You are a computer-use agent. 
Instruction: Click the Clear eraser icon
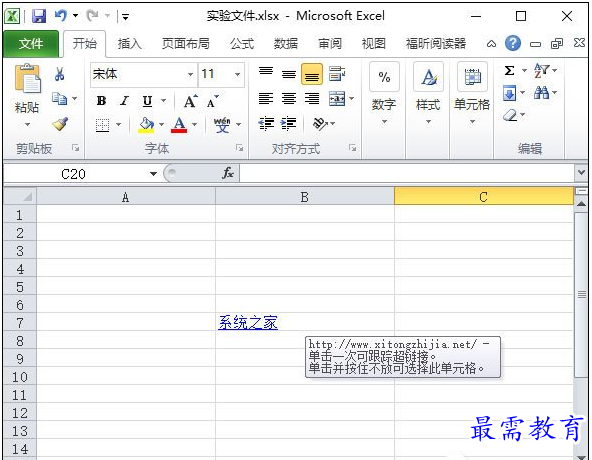(510, 115)
